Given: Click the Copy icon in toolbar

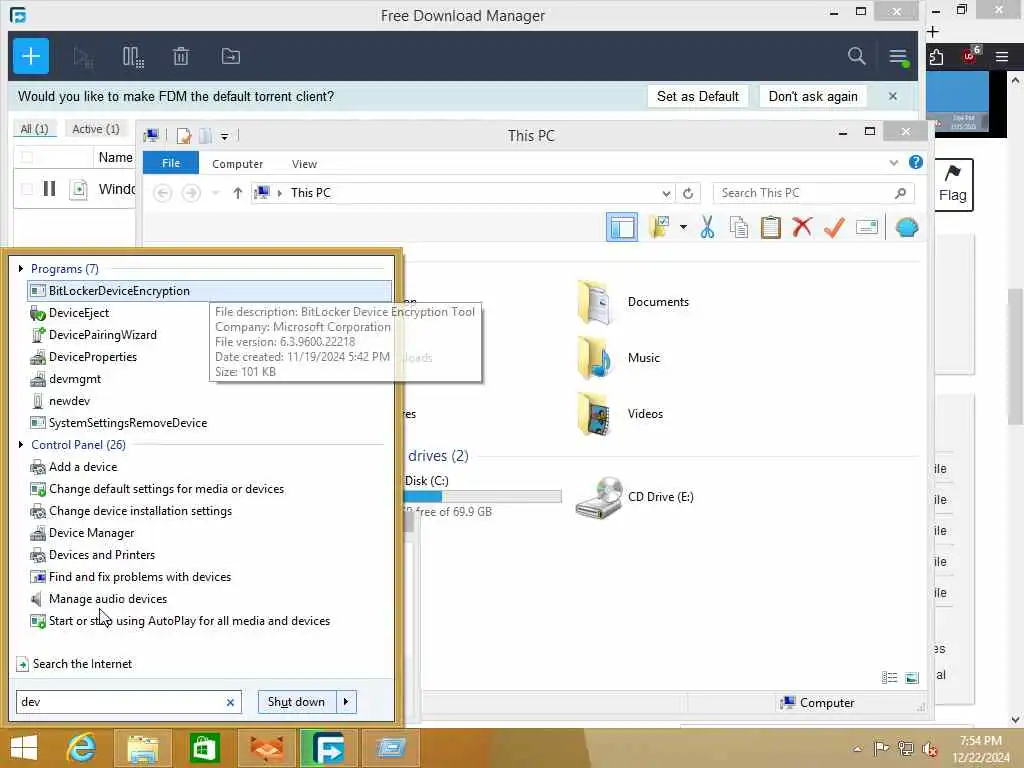Looking at the screenshot, I should pos(739,227).
